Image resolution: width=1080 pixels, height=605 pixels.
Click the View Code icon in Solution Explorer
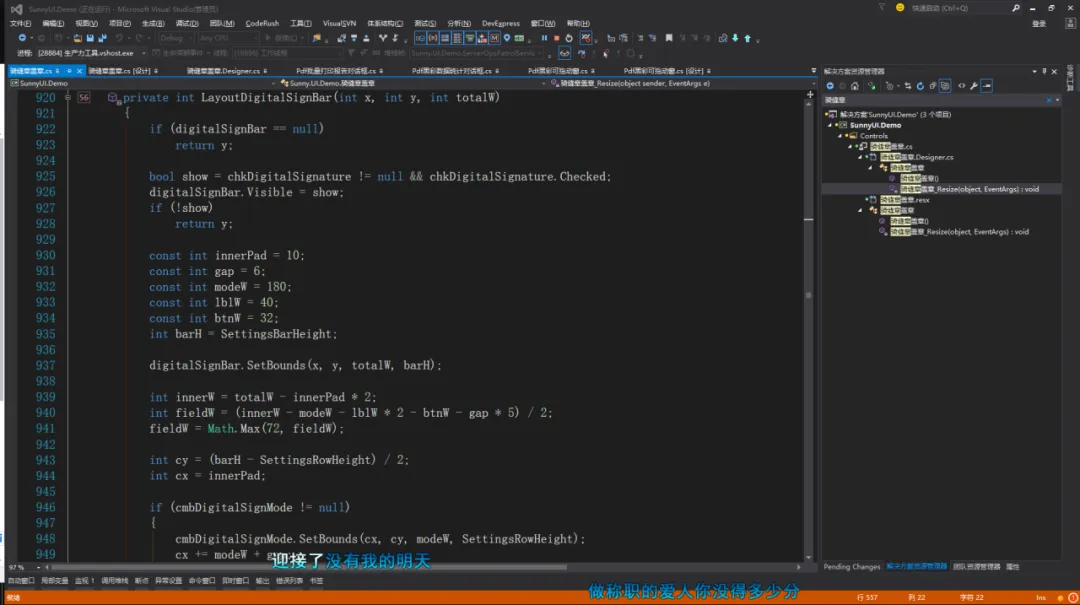coord(962,86)
